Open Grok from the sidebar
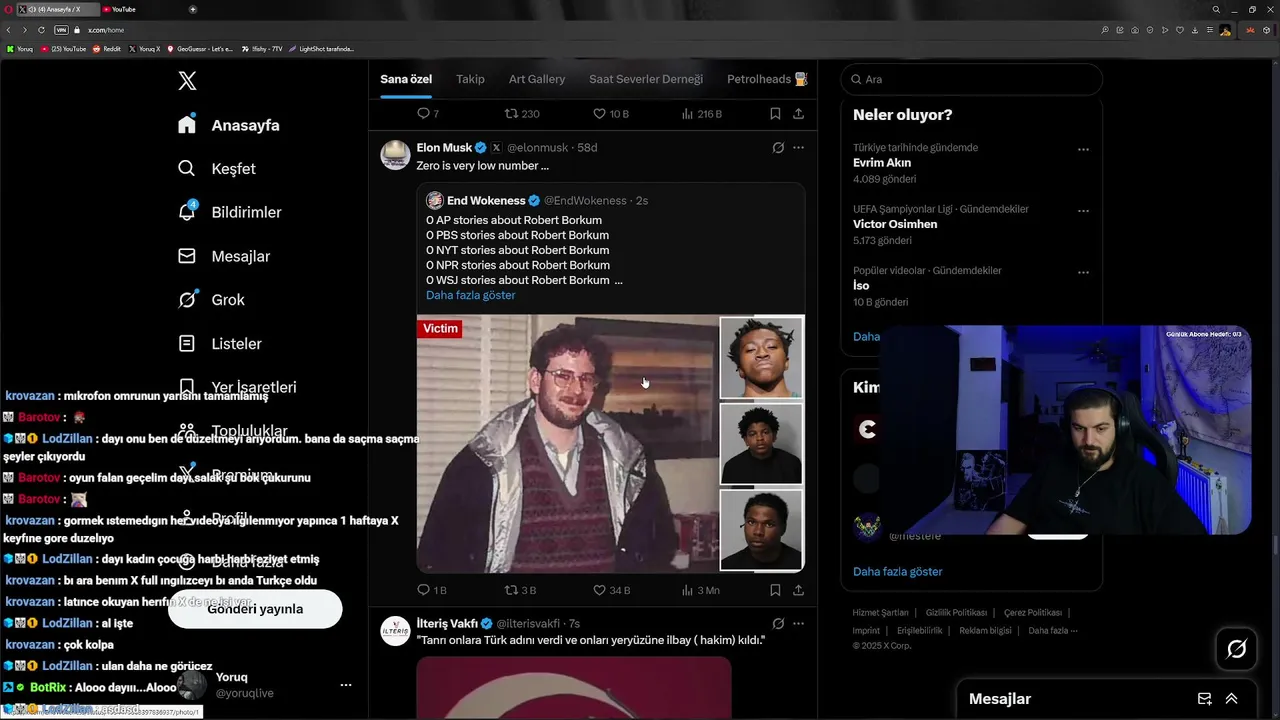Image resolution: width=1280 pixels, height=720 pixels. tap(211, 300)
